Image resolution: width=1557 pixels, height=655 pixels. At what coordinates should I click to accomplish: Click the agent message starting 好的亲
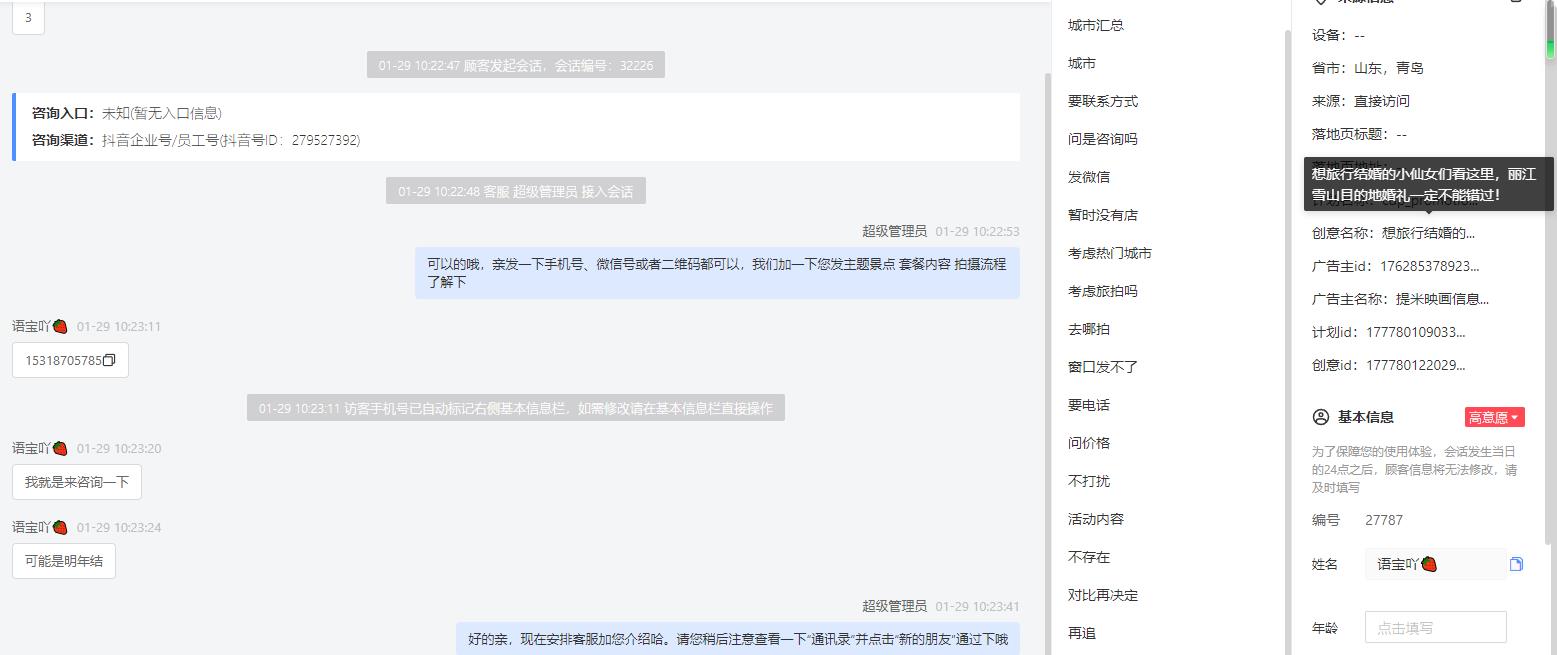click(738, 639)
